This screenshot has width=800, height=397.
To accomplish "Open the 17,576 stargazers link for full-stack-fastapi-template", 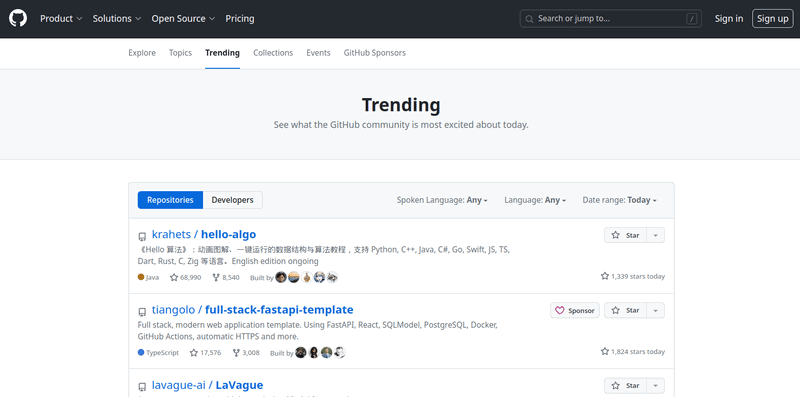I will (205, 353).
